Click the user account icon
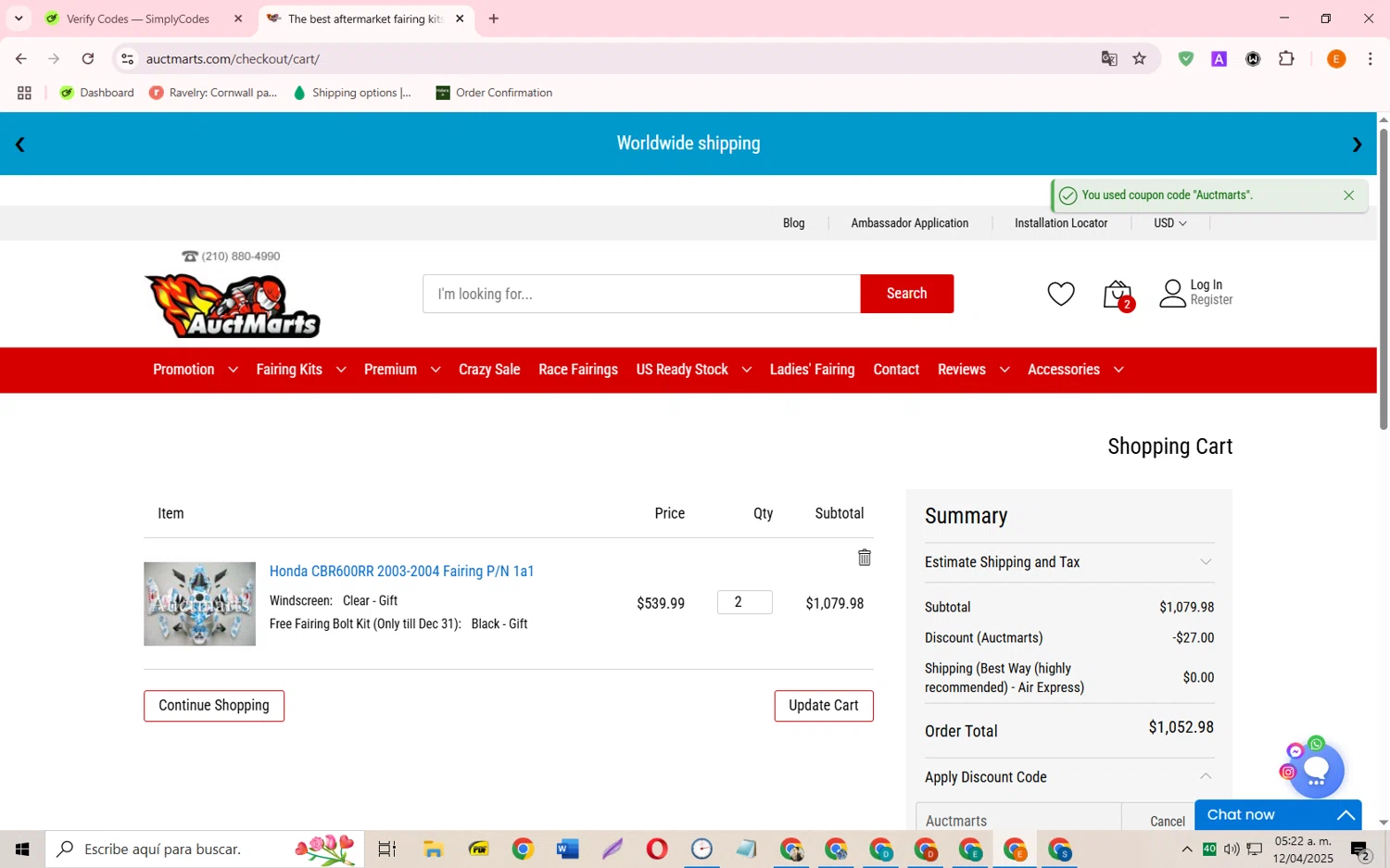This screenshot has width=1390, height=868. point(1172,294)
